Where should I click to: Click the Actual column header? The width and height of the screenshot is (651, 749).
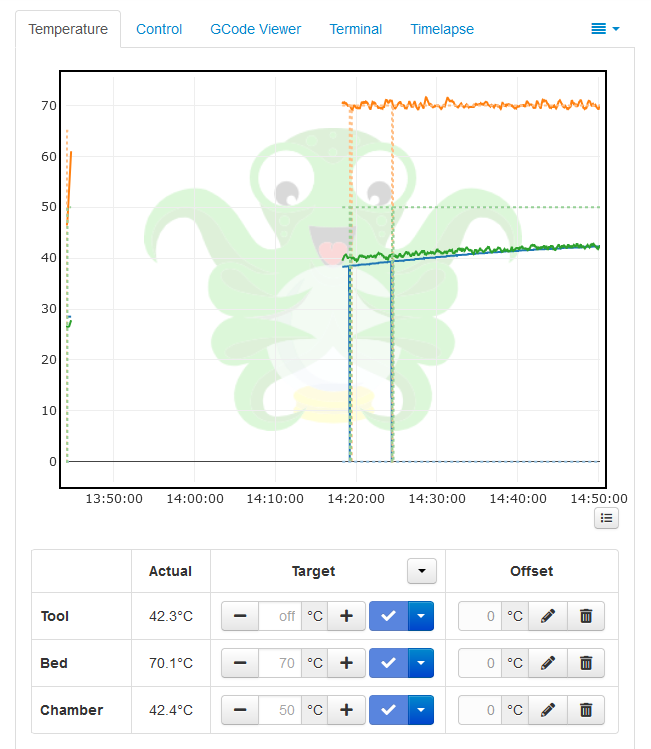170,571
